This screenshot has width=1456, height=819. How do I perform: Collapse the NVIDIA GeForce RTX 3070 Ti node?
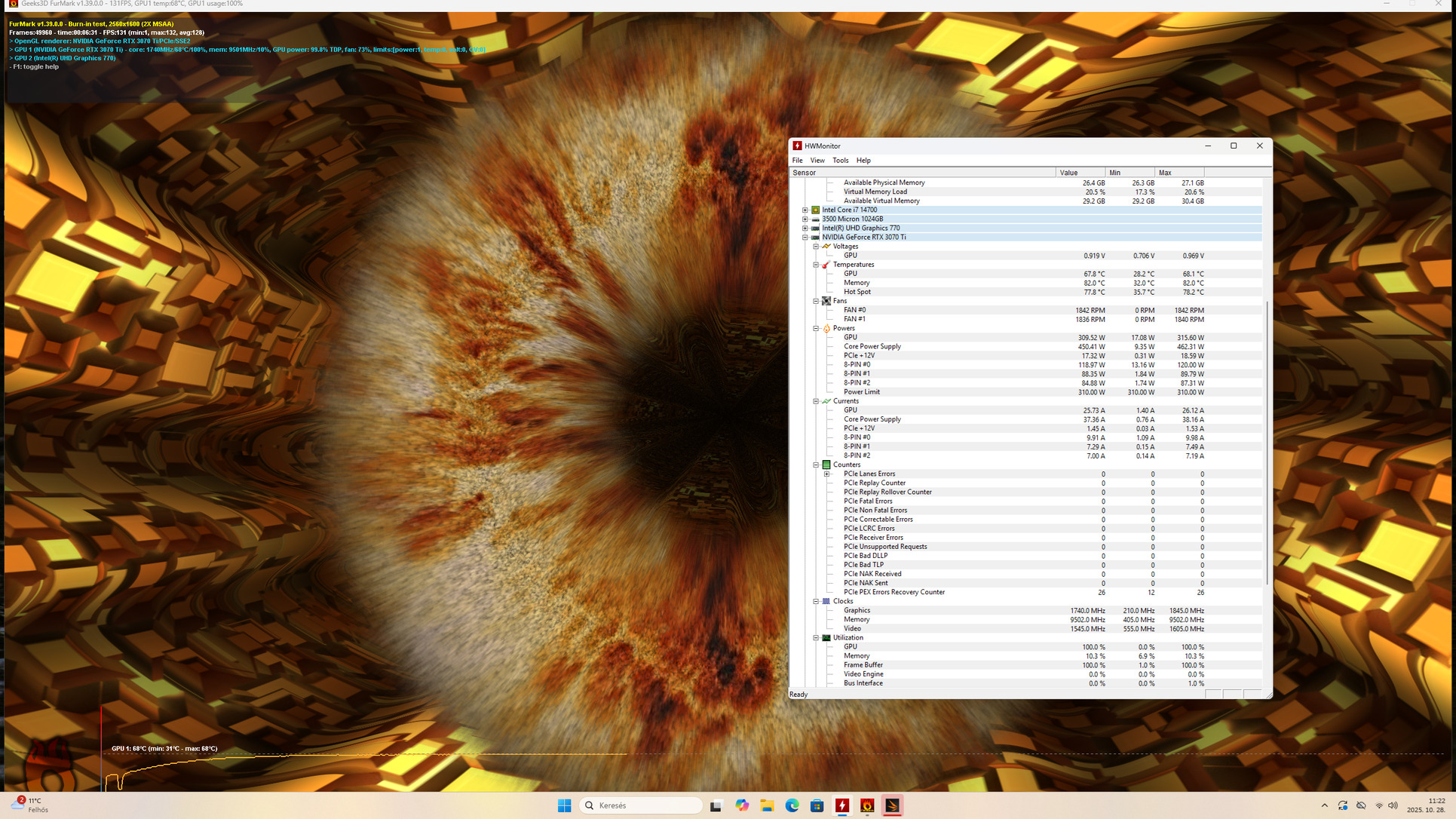click(805, 238)
